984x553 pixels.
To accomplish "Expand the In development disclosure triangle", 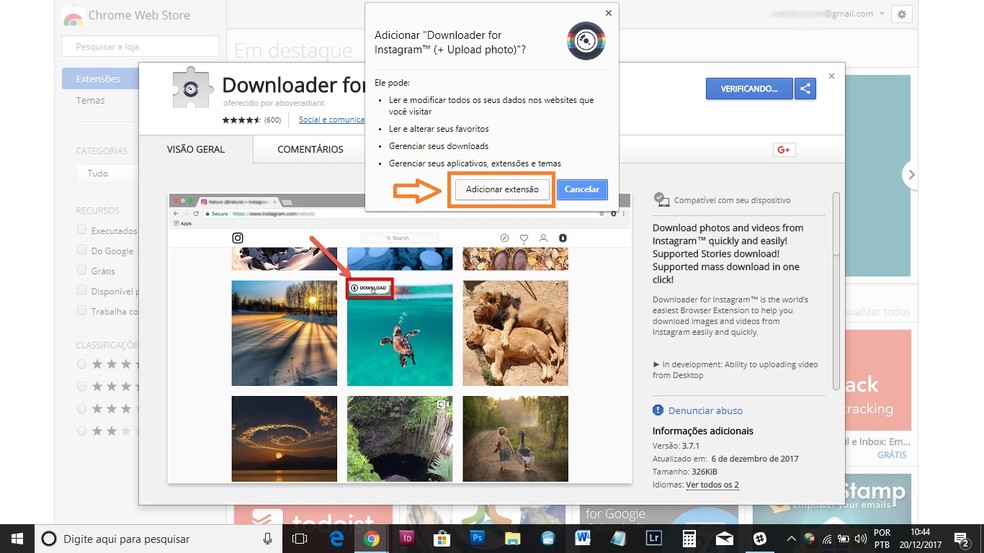I will coord(656,364).
